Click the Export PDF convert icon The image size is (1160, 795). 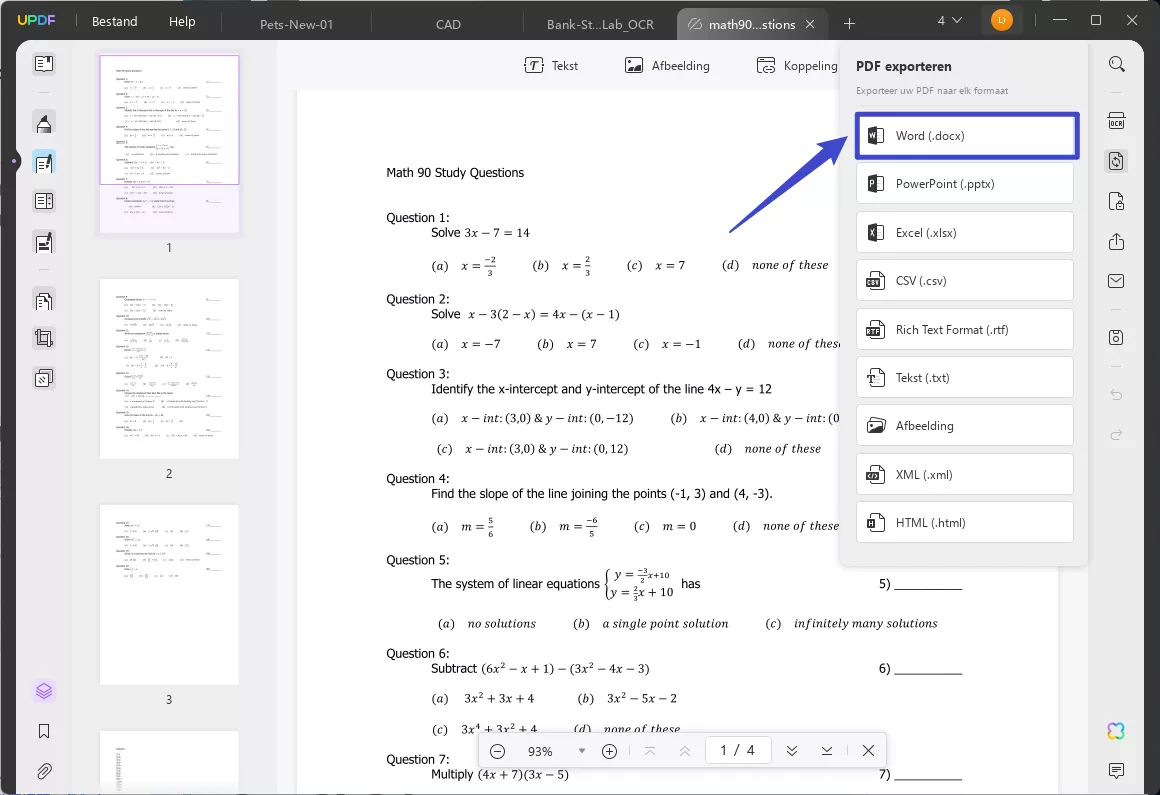(x=1116, y=161)
